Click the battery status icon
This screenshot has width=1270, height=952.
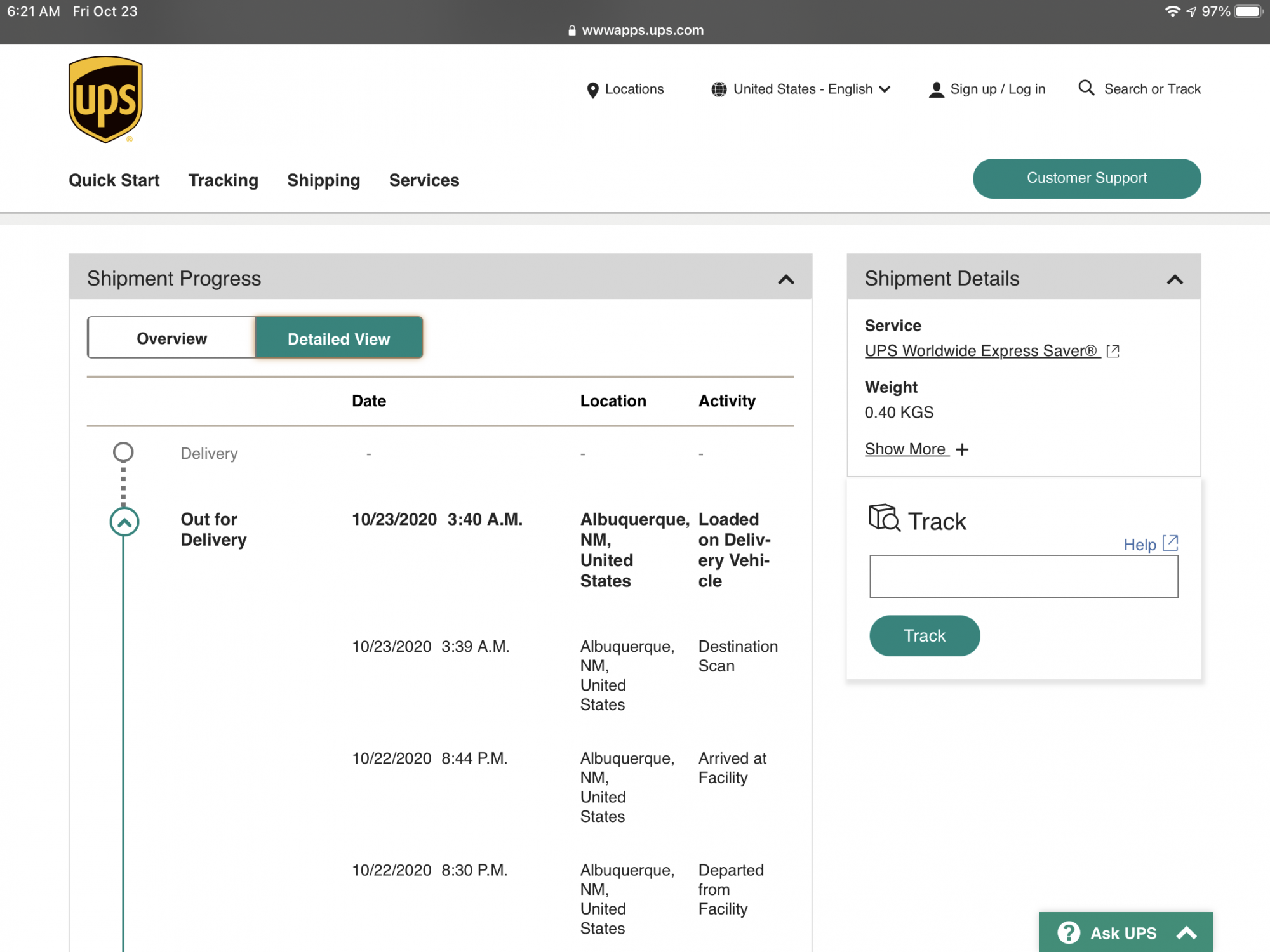(x=1248, y=11)
